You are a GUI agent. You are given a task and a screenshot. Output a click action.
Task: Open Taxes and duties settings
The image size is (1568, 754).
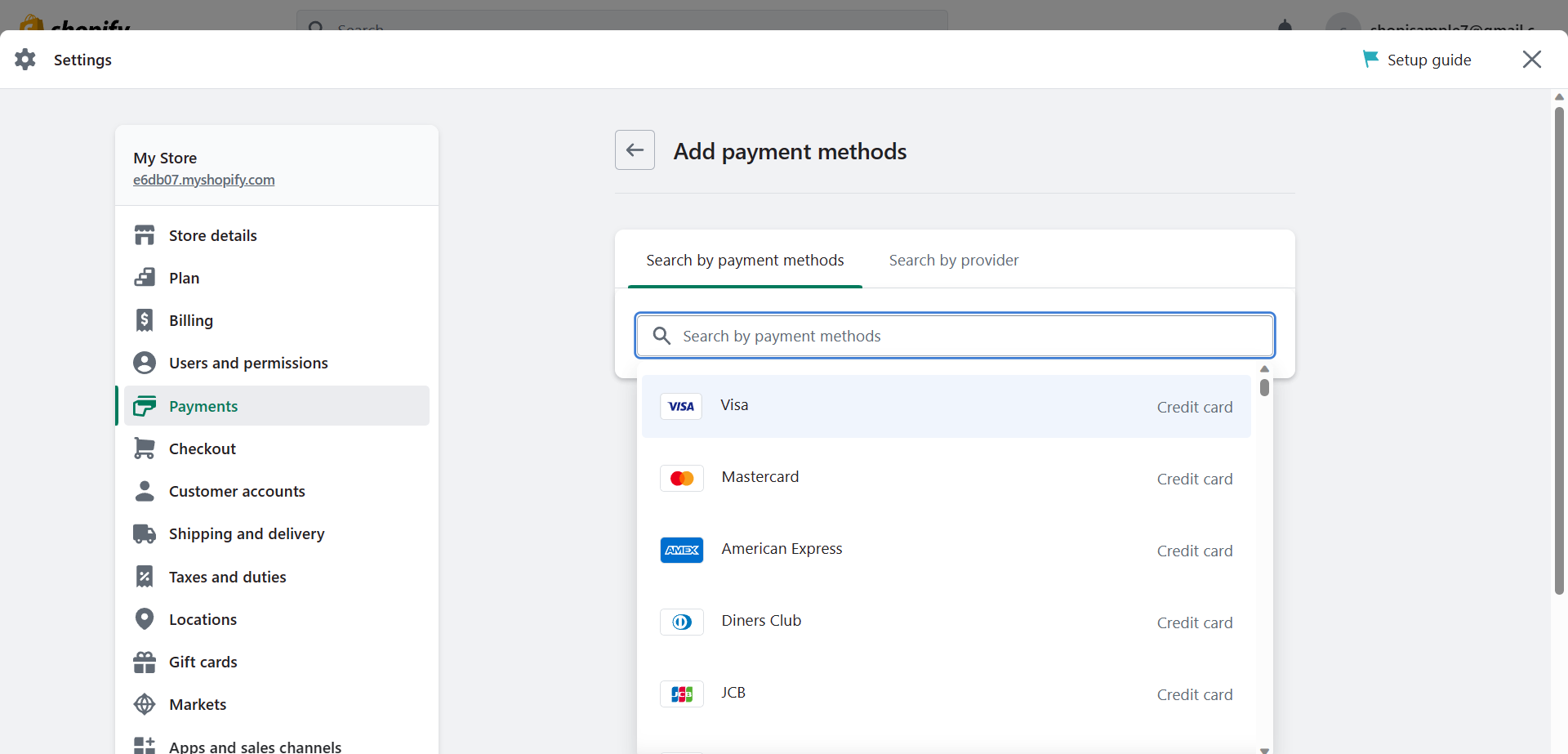[277, 577]
